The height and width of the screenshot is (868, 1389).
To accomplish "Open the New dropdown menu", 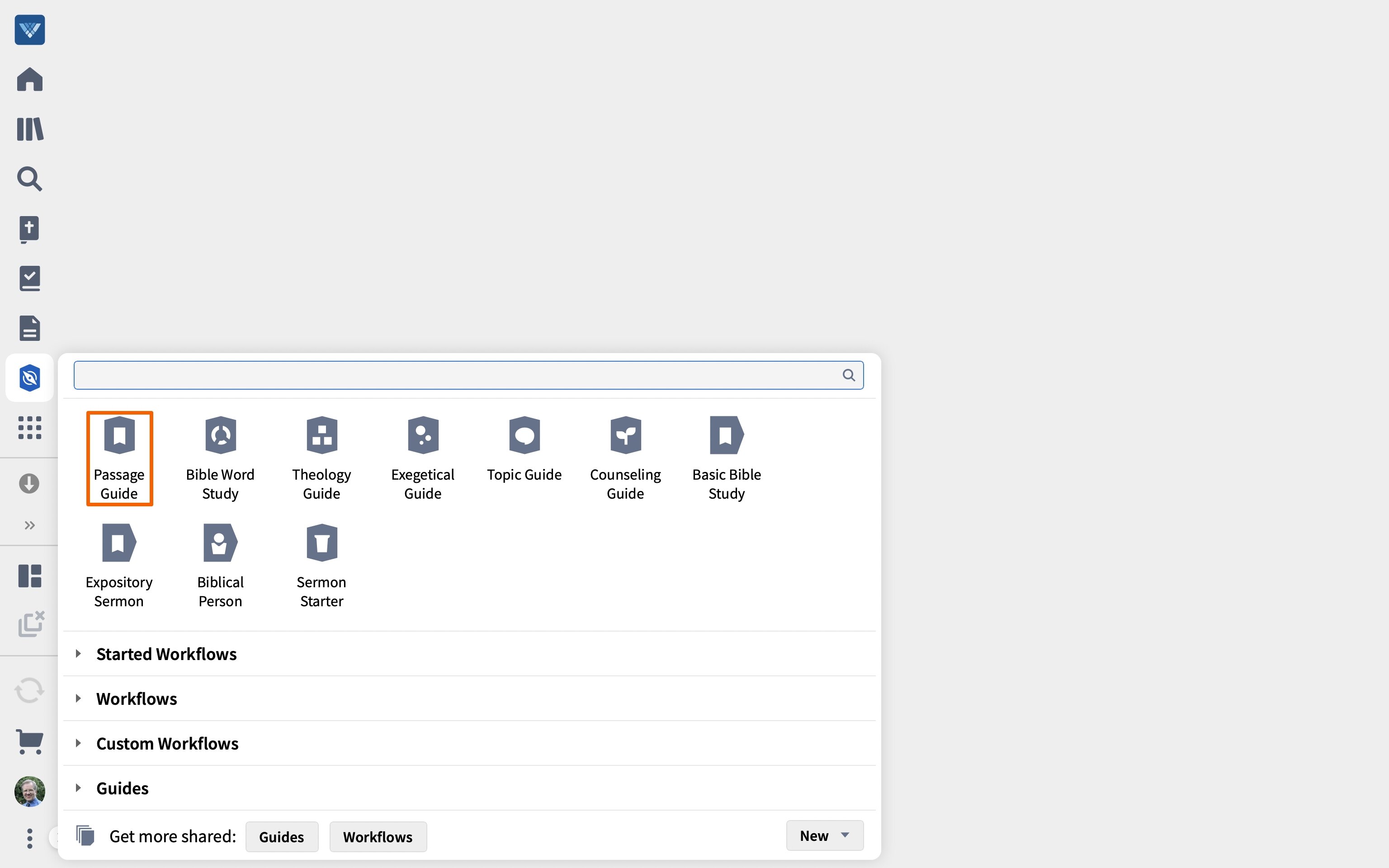I will pos(824,836).
